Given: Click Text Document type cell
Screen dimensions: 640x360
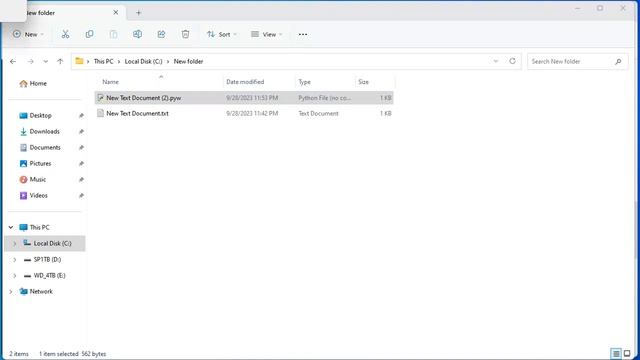Looking at the screenshot, I should point(318,113).
